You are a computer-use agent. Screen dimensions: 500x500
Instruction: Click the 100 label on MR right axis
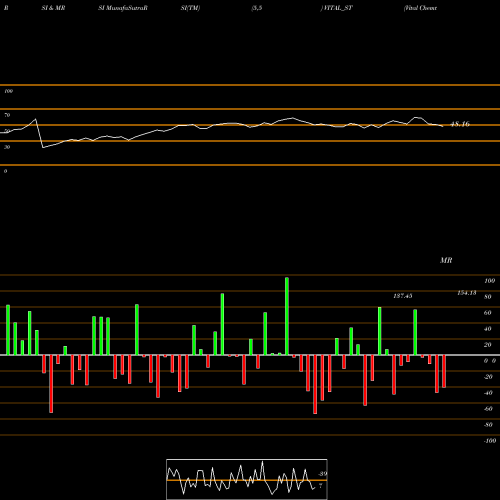coord(489,281)
